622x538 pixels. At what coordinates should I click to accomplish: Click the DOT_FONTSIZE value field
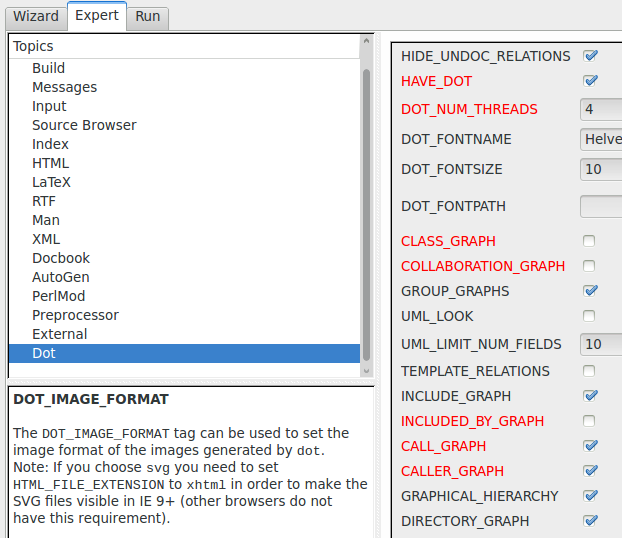(601, 169)
